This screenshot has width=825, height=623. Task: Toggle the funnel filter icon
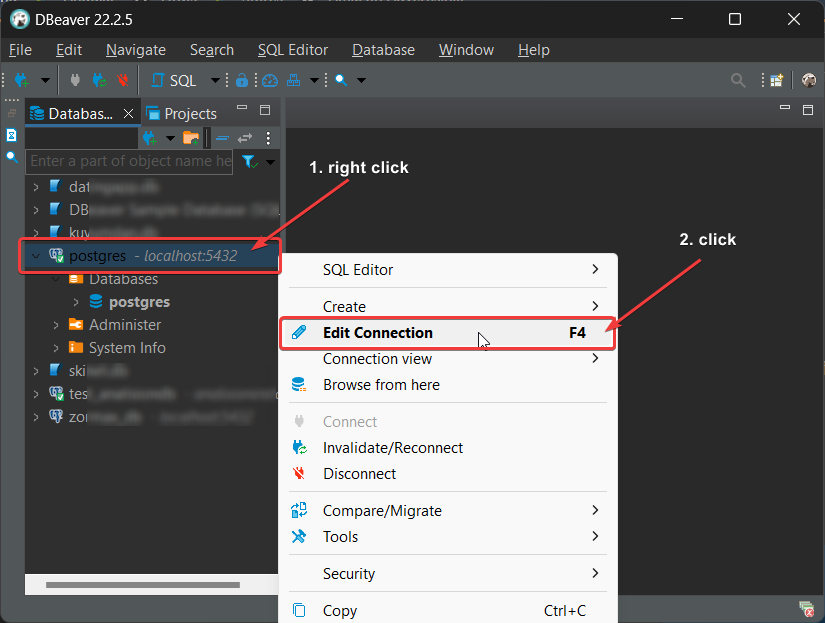[249, 161]
